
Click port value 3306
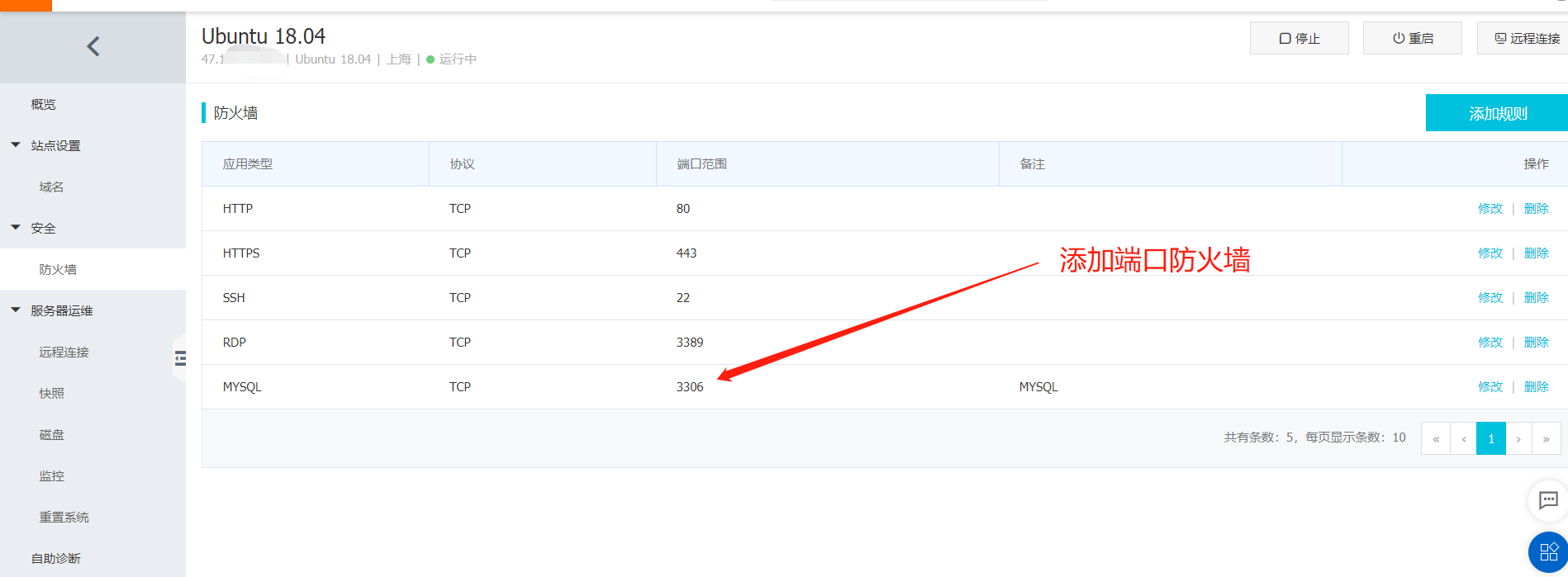tap(690, 386)
